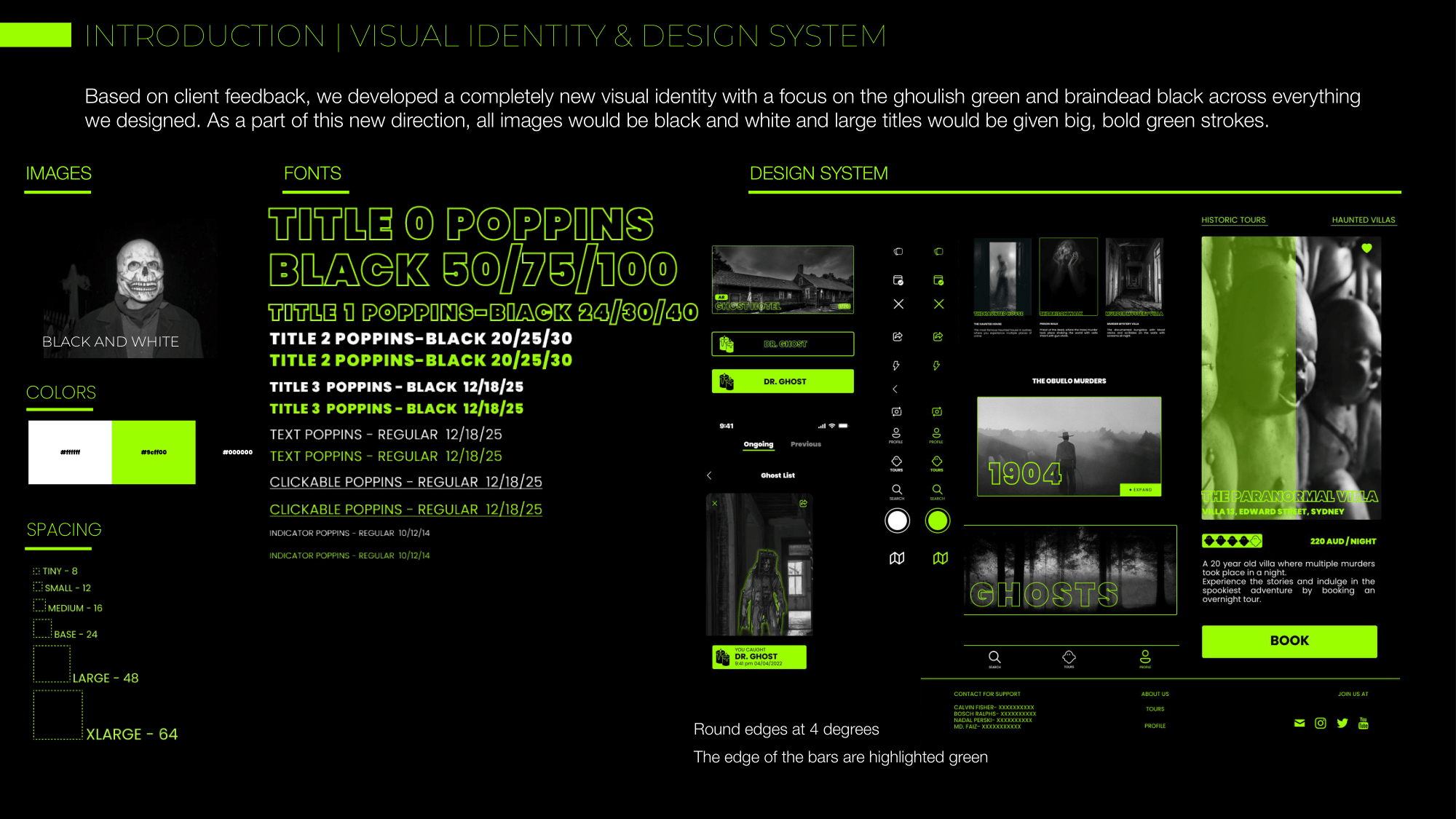Screen dimensions: 1456x819
Task: Click the white lightning flash icon
Action: point(896,365)
